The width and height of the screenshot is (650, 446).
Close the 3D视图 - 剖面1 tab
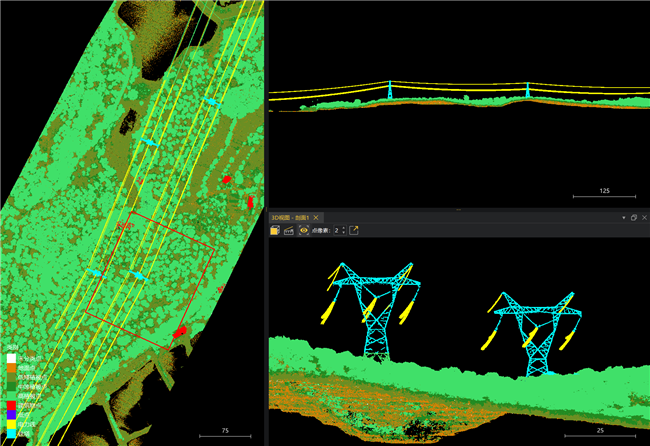click(317, 217)
